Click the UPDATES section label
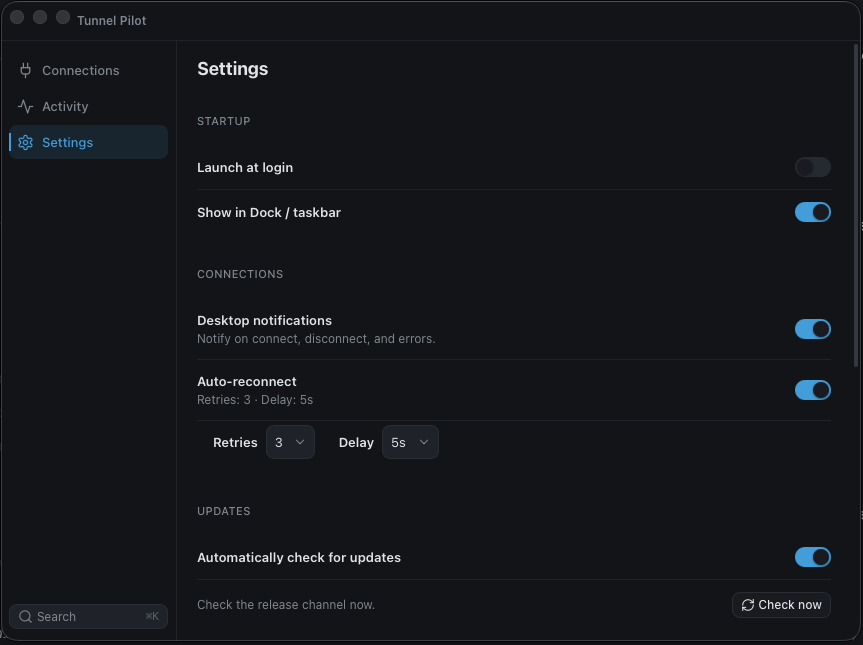The image size is (863, 645). (x=223, y=511)
